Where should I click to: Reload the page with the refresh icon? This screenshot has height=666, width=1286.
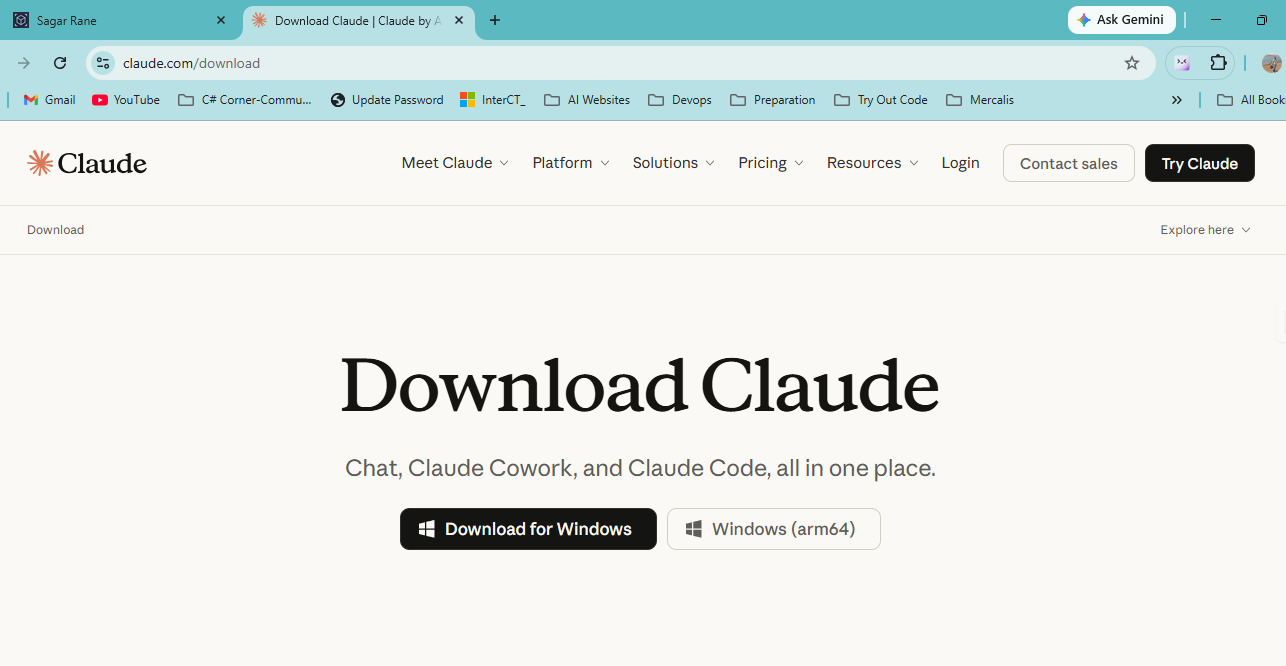click(60, 63)
